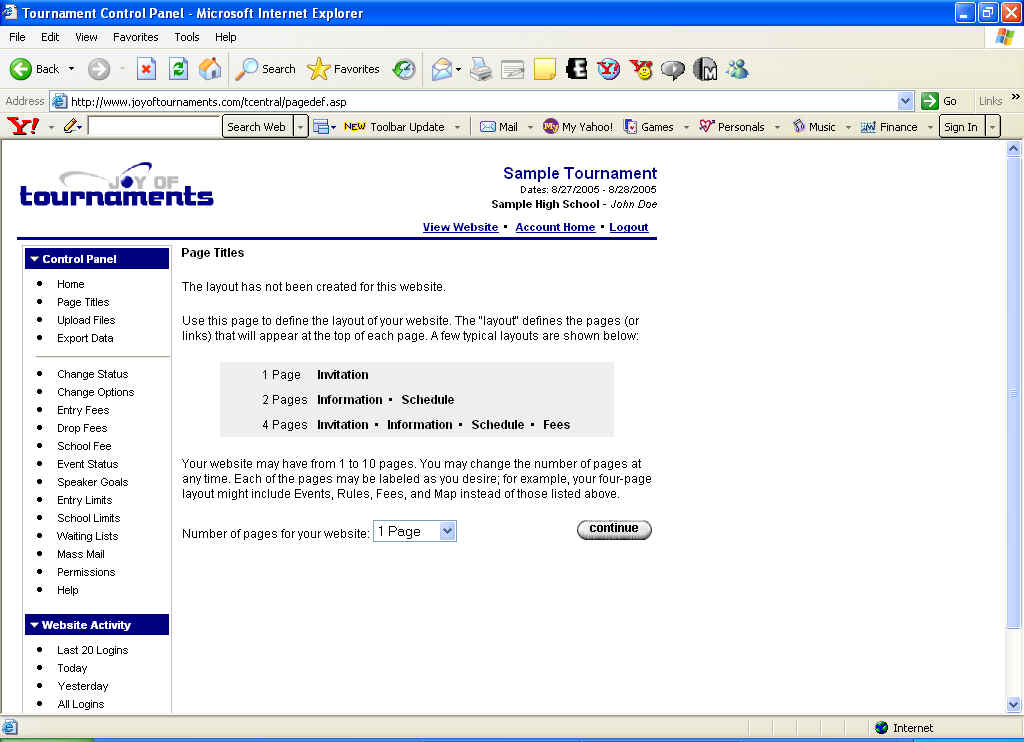The height and width of the screenshot is (742, 1024).
Task: Refresh the current page
Action: (178, 69)
